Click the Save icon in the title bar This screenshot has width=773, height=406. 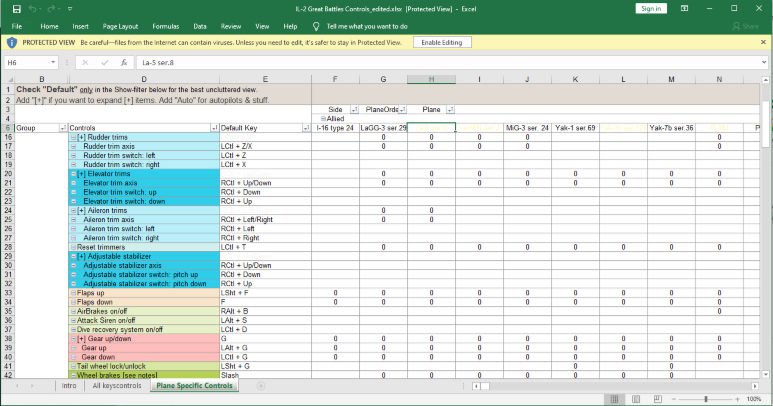point(16,9)
